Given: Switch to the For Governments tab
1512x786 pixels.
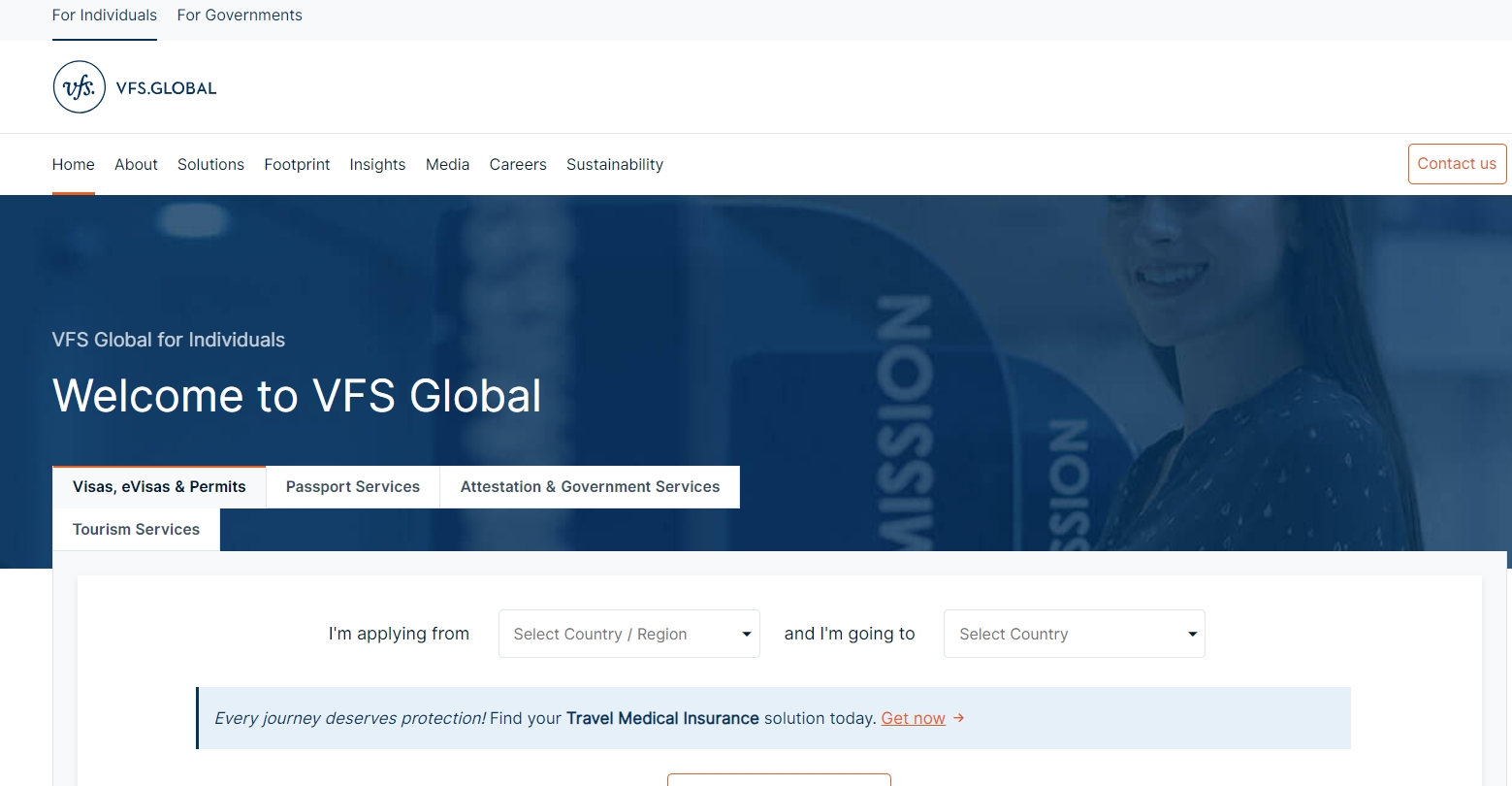Looking at the screenshot, I should tap(240, 16).
